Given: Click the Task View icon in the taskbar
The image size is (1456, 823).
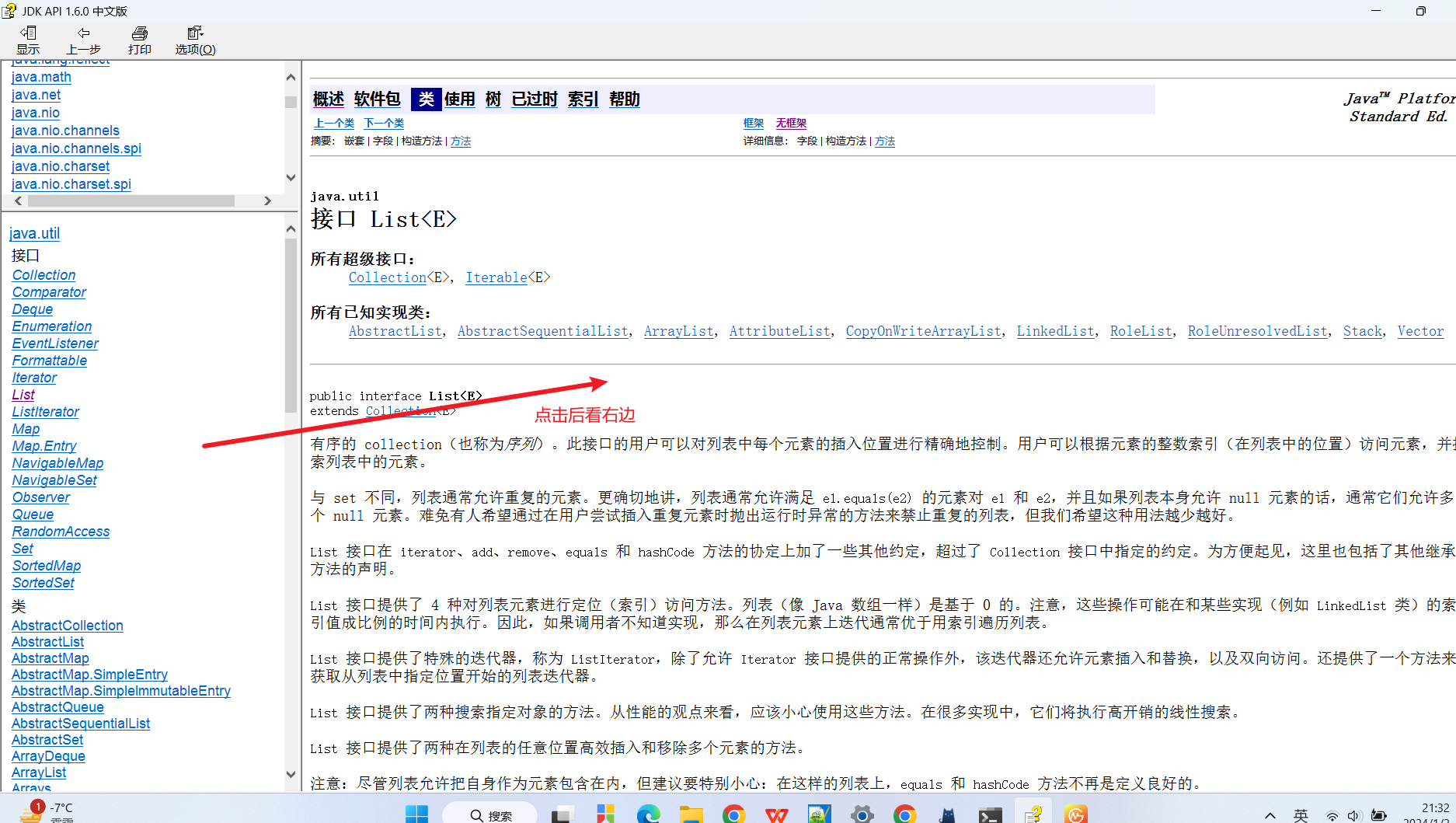Looking at the screenshot, I should [563, 814].
